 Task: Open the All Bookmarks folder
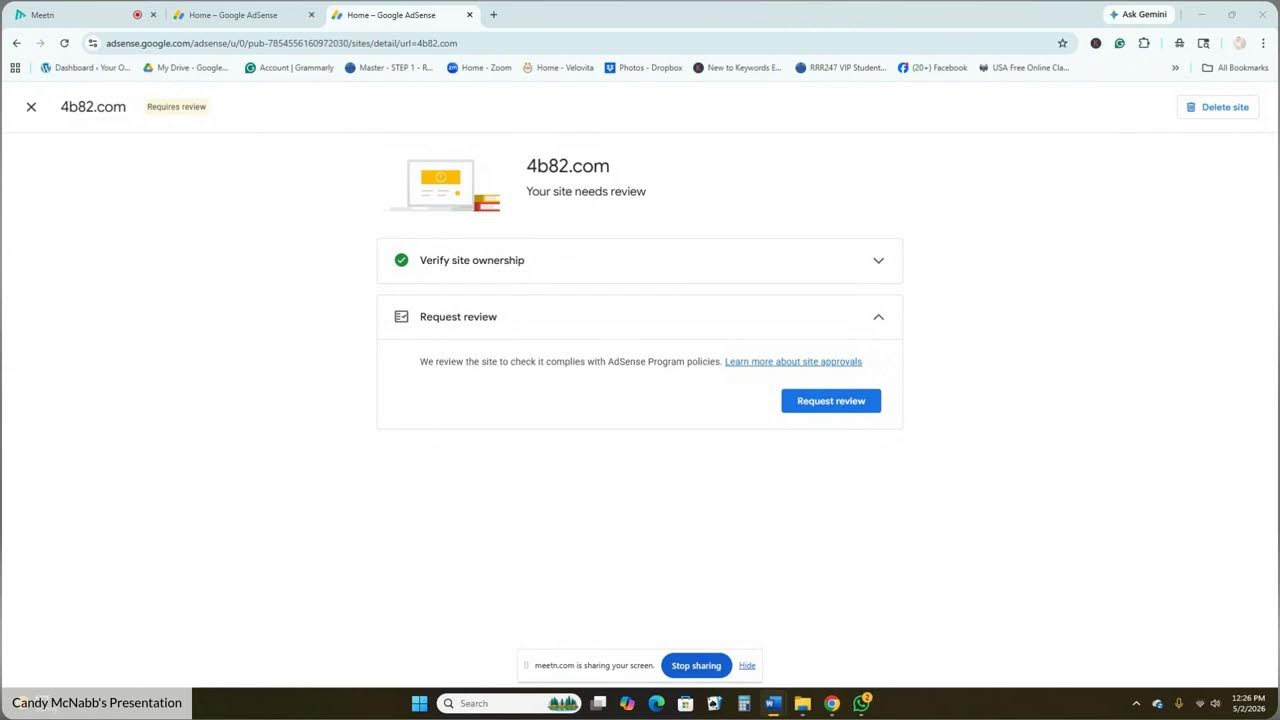(x=1235, y=68)
